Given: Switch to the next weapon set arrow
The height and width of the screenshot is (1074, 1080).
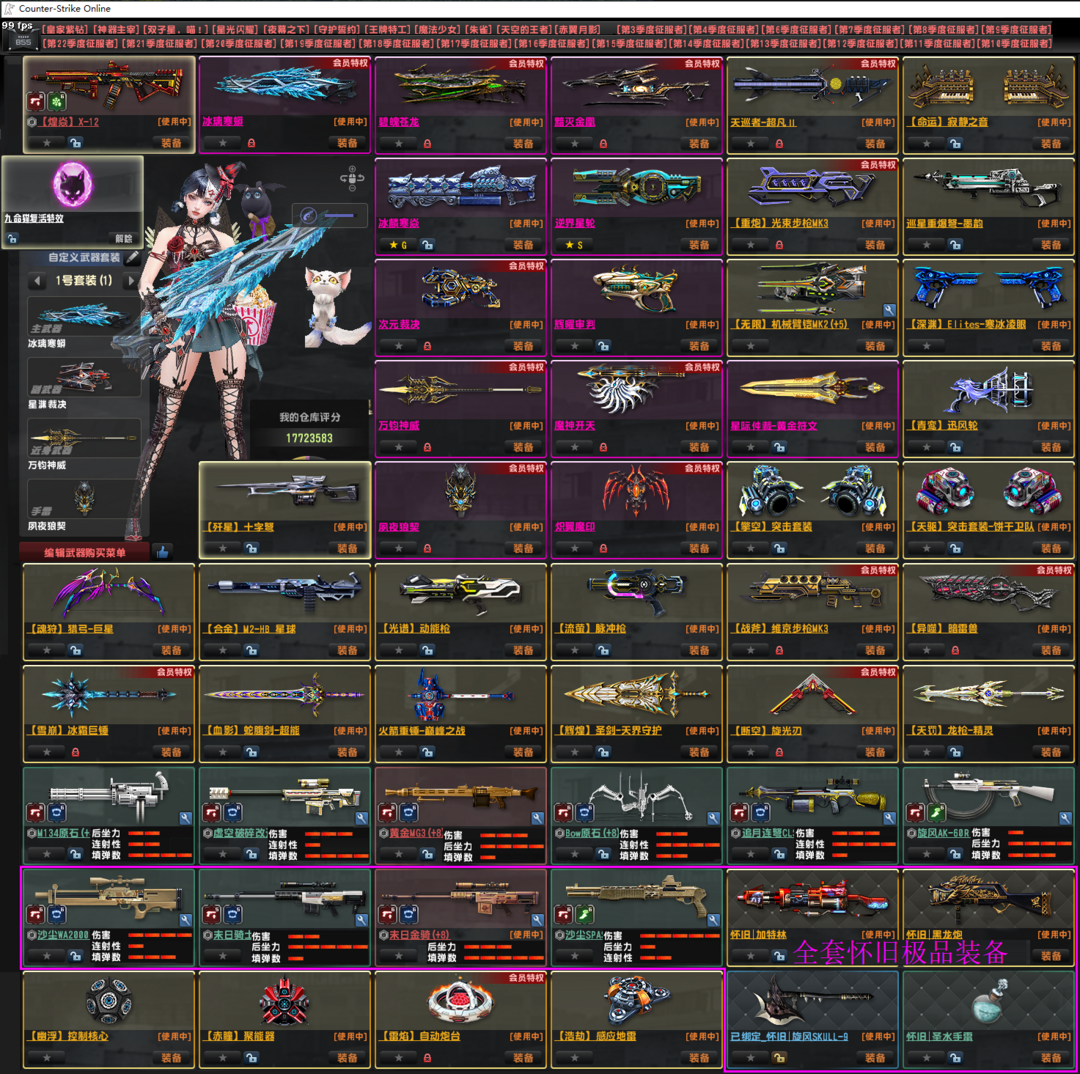Looking at the screenshot, I should 130,280.
